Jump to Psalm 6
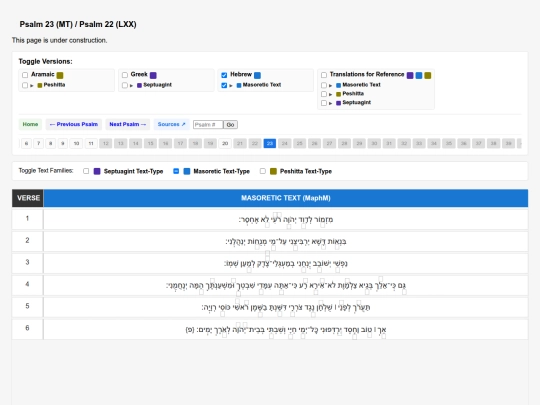Image resolution: width=540 pixels, height=405 pixels. [x=27, y=144]
